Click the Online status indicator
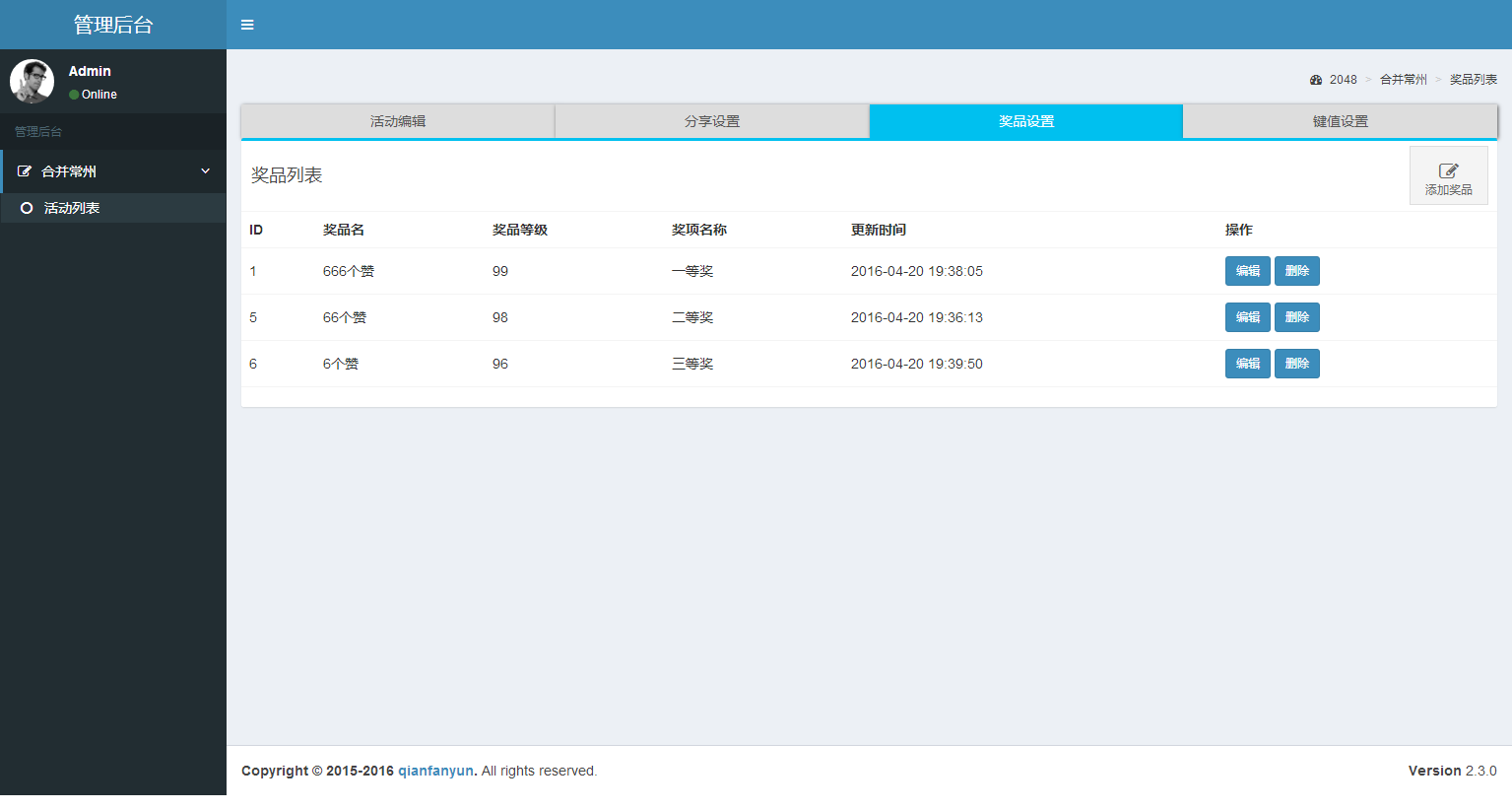The height and width of the screenshot is (810, 1512). point(93,95)
